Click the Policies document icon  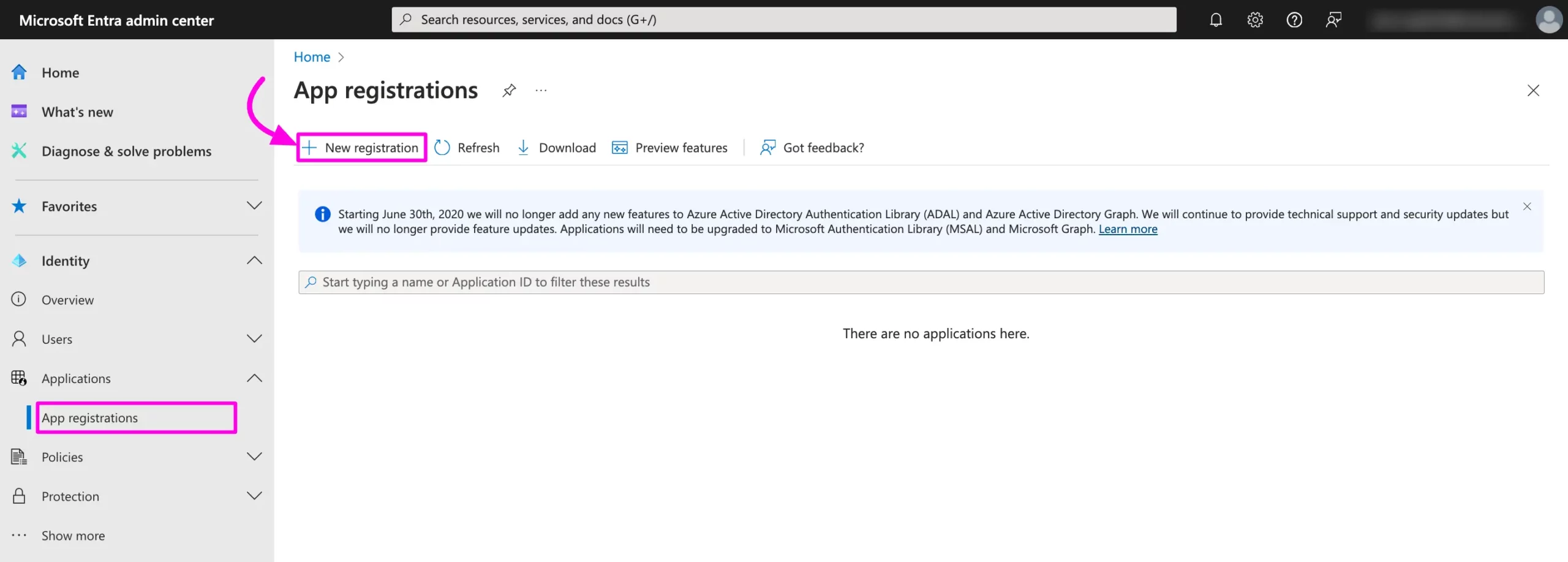[x=19, y=457]
